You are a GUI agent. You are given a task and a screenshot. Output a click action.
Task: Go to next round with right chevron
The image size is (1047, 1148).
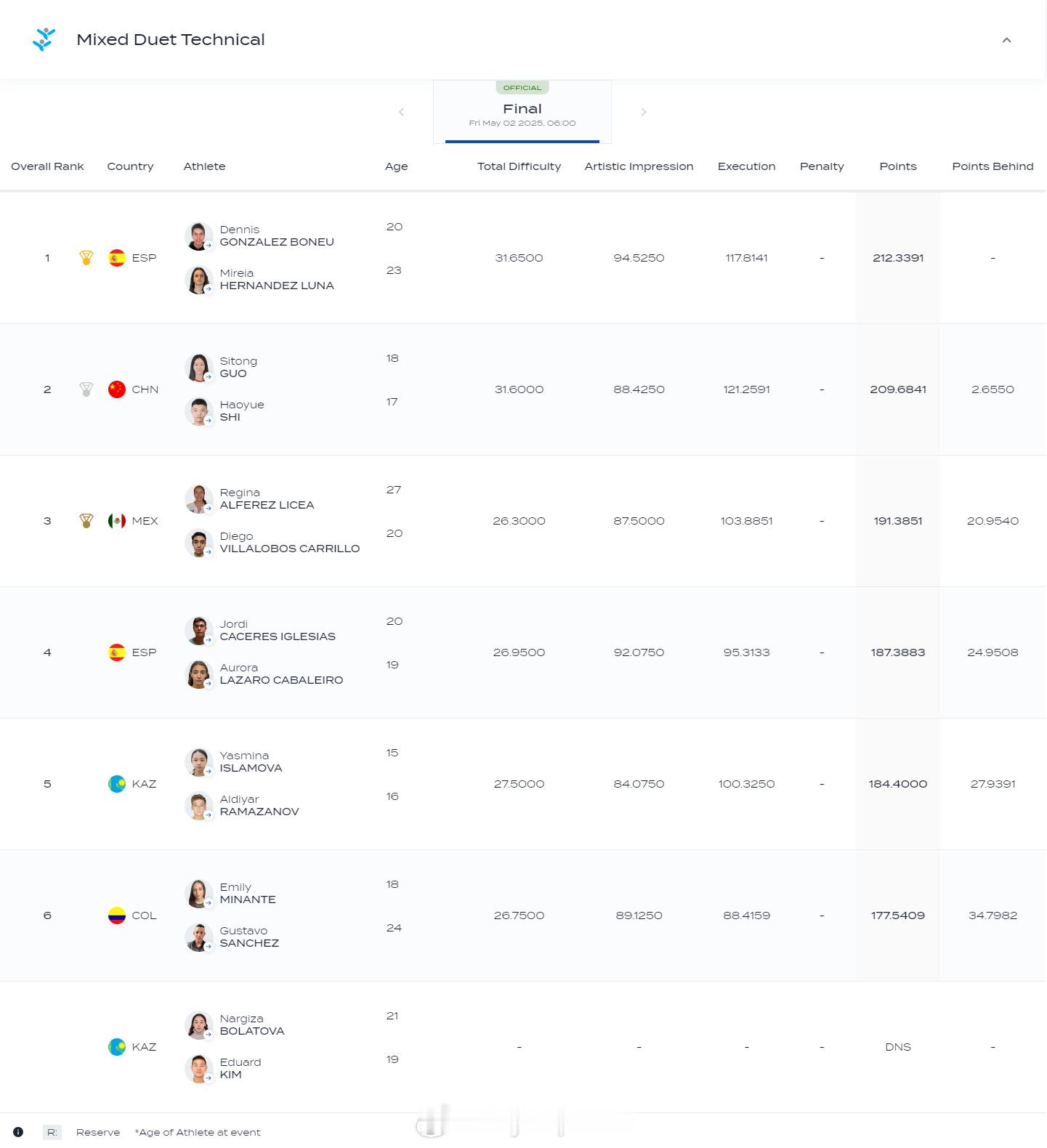point(643,112)
